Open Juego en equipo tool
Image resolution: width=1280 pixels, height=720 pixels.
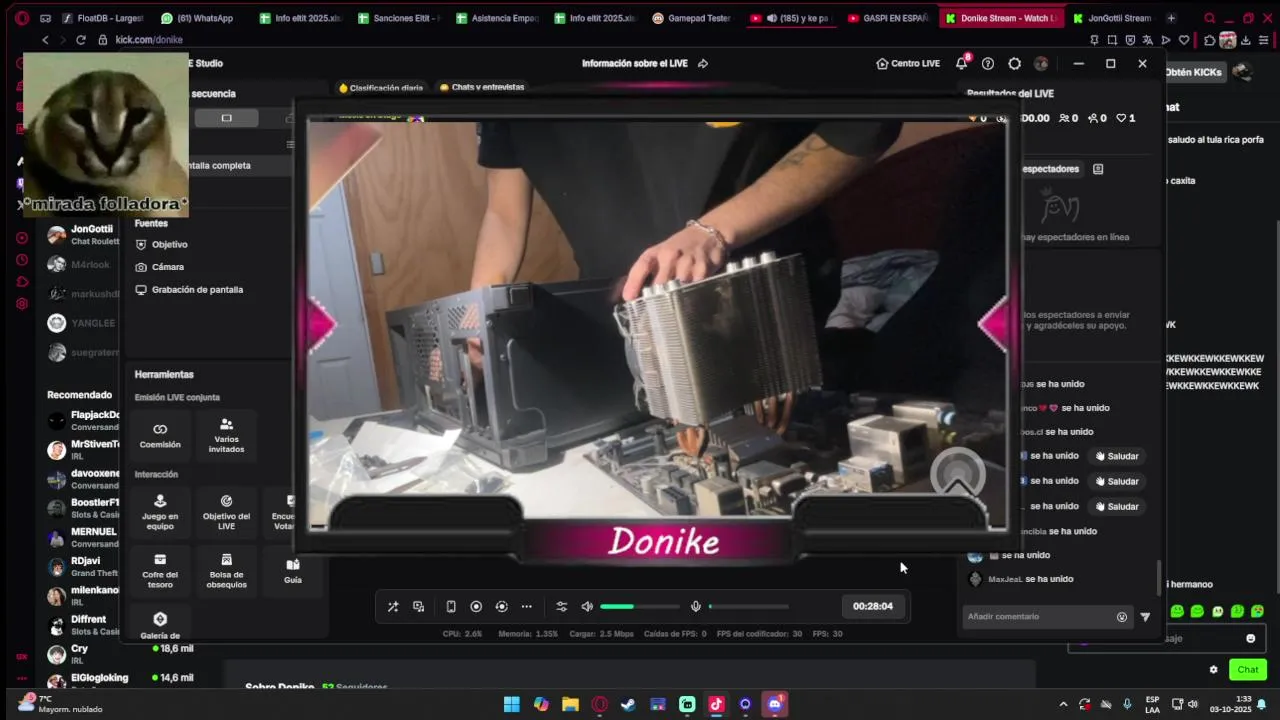160,512
